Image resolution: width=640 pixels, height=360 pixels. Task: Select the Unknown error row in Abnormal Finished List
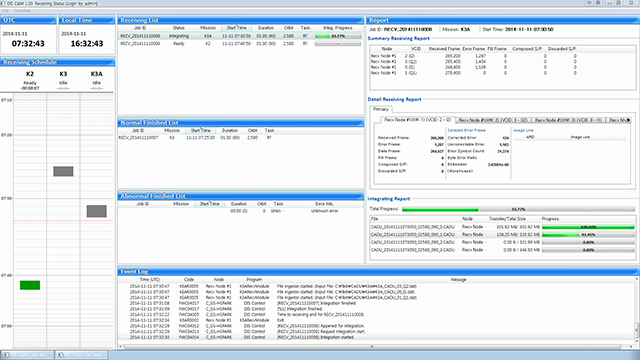coord(241,211)
